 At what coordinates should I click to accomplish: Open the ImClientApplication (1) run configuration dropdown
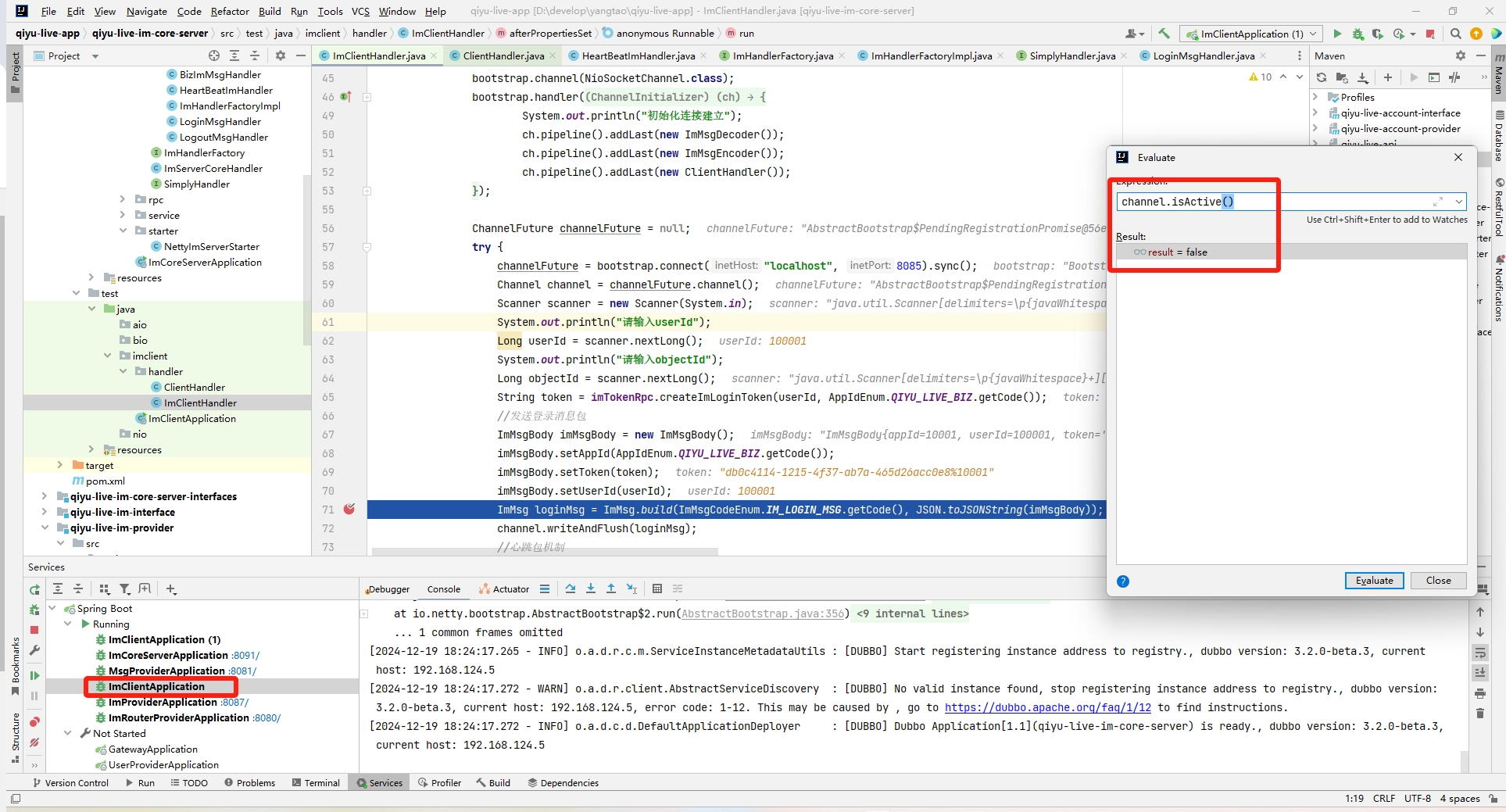pos(1251,34)
